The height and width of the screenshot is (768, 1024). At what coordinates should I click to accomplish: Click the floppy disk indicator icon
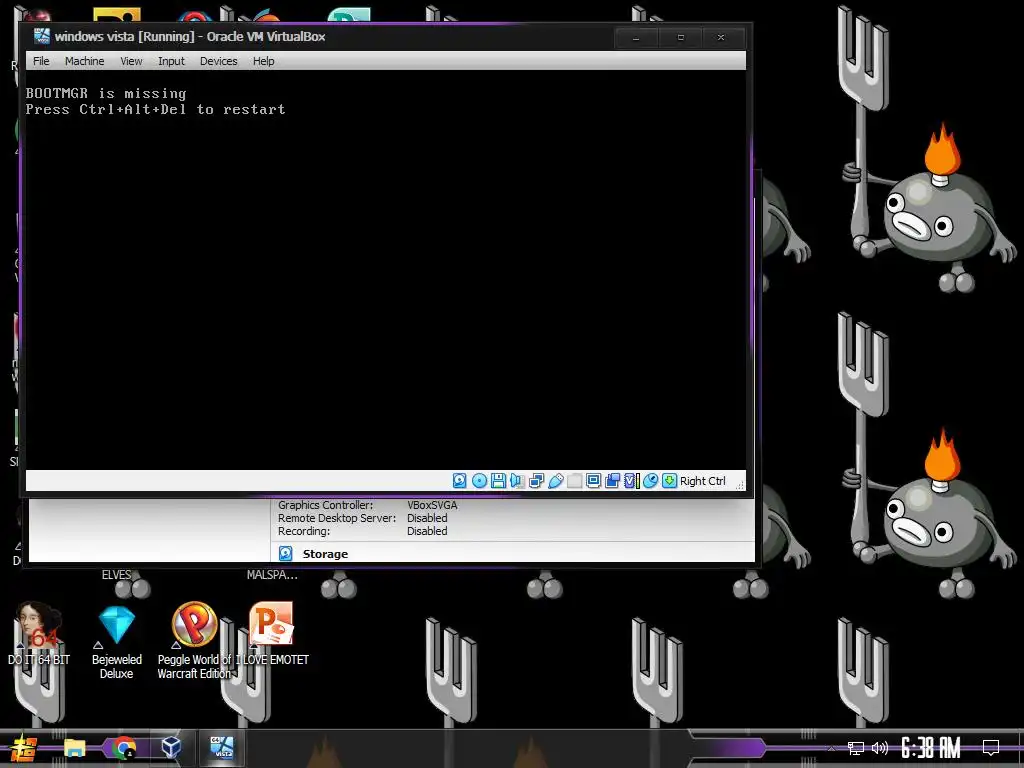point(498,481)
